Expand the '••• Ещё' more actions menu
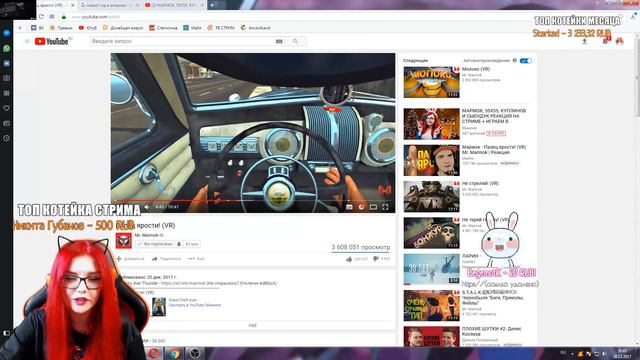This screenshot has height=360, width=640. point(196,259)
